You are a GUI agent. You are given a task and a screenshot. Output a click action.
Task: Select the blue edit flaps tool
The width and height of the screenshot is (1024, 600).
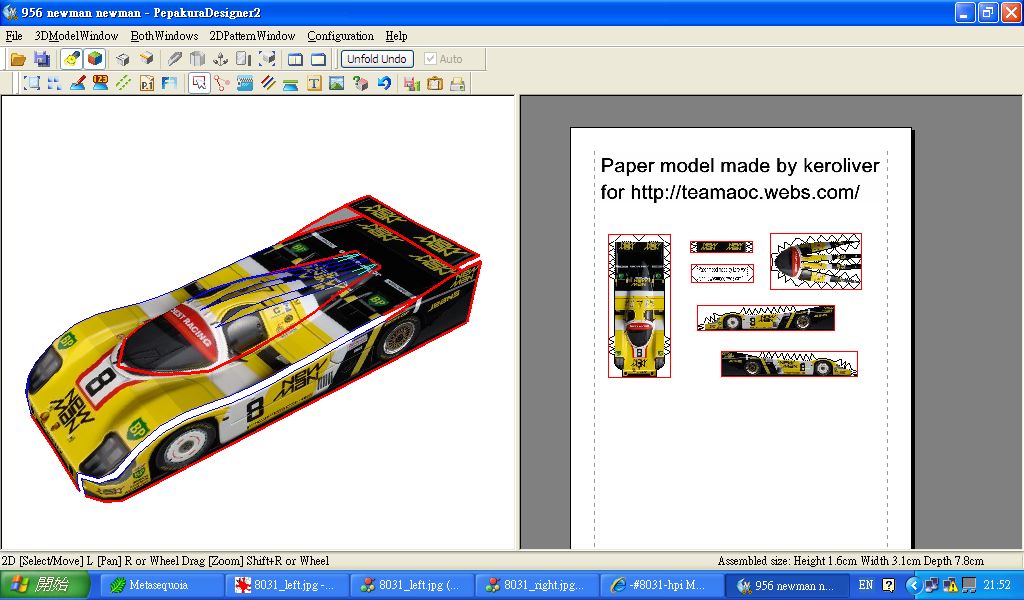[245, 83]
